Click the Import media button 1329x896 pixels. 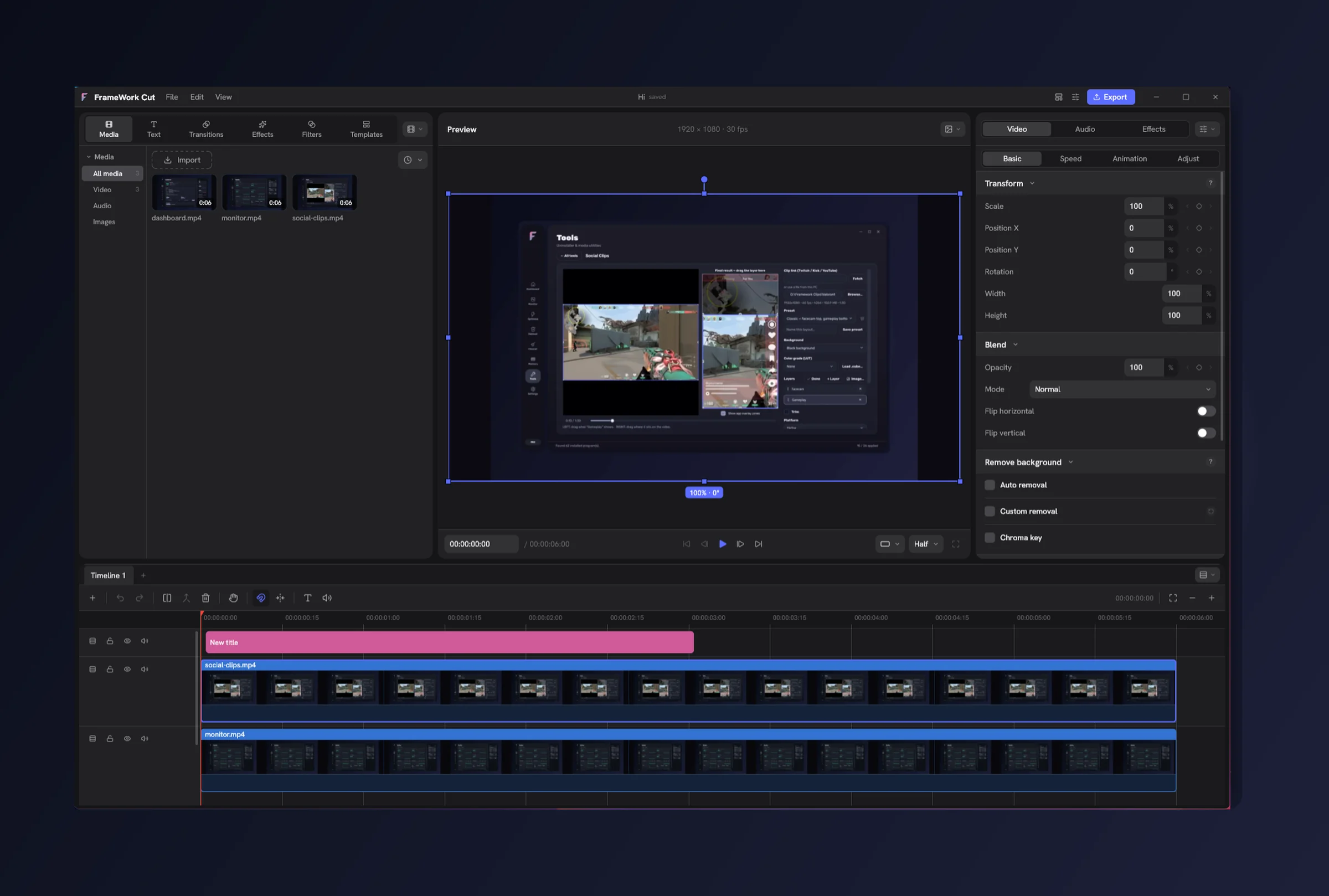click(182, 160)
